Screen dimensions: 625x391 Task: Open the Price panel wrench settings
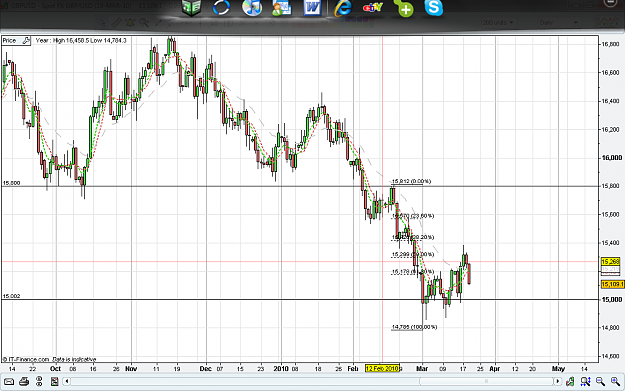pos(26,40)
